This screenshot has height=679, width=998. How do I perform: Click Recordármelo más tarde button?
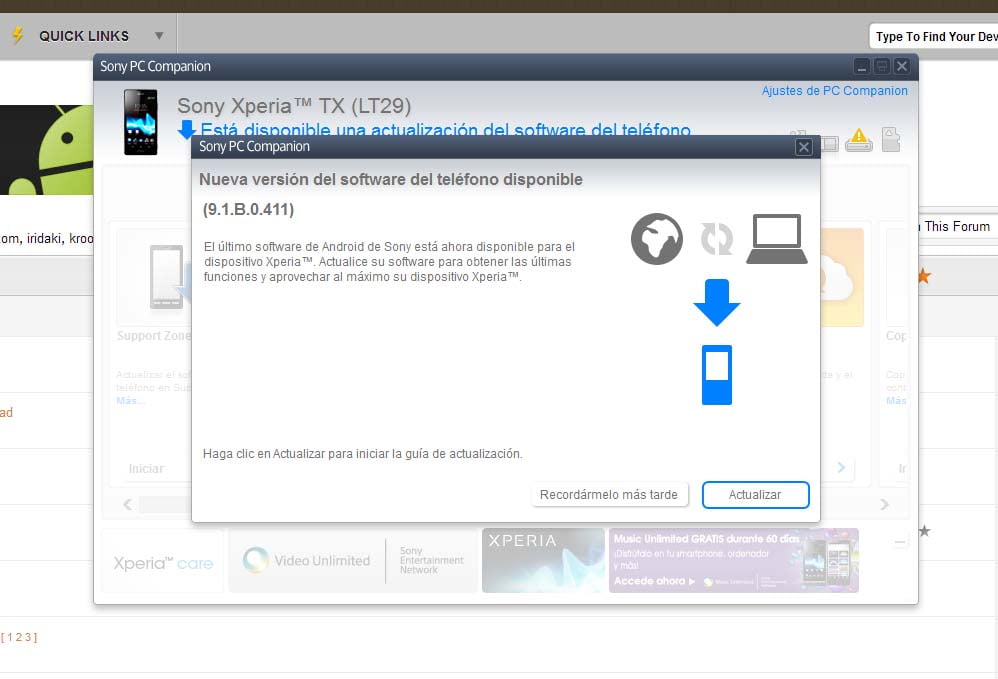pos(608,494)
